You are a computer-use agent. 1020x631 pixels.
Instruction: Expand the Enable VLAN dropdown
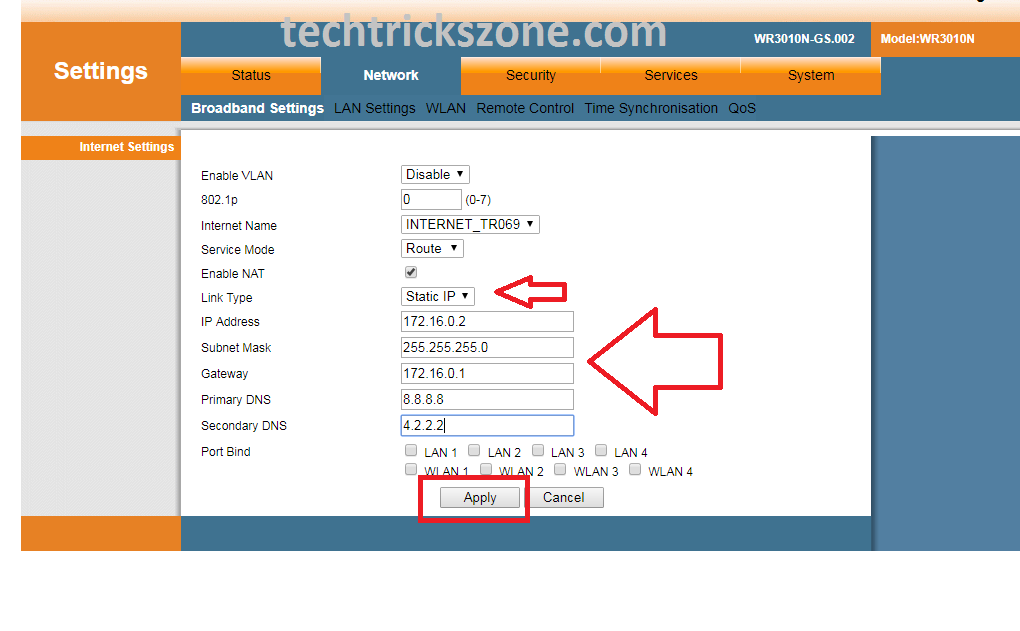[x=435, y=175]
